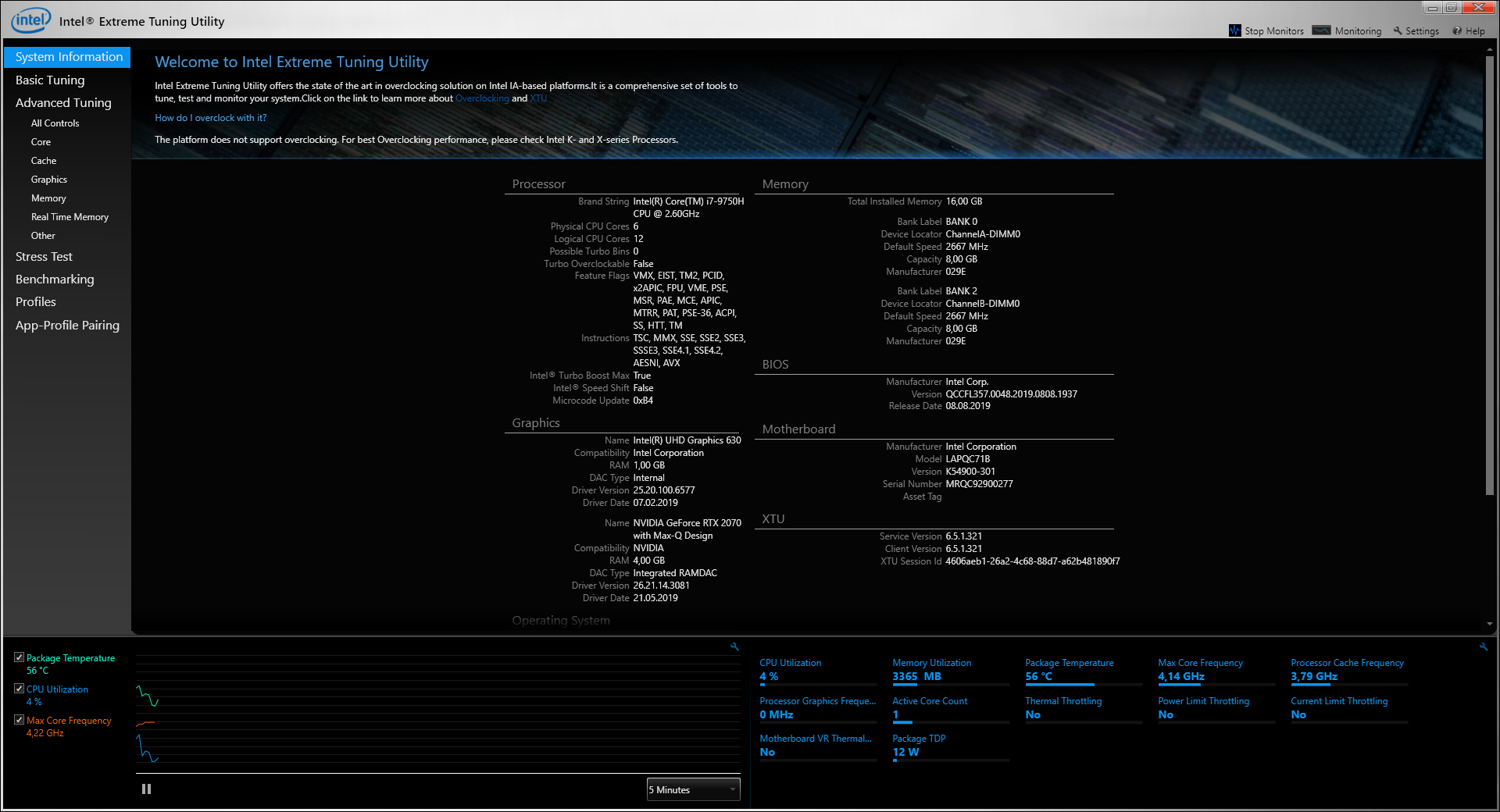Open Benchmarking section

[x=55, y=280]
